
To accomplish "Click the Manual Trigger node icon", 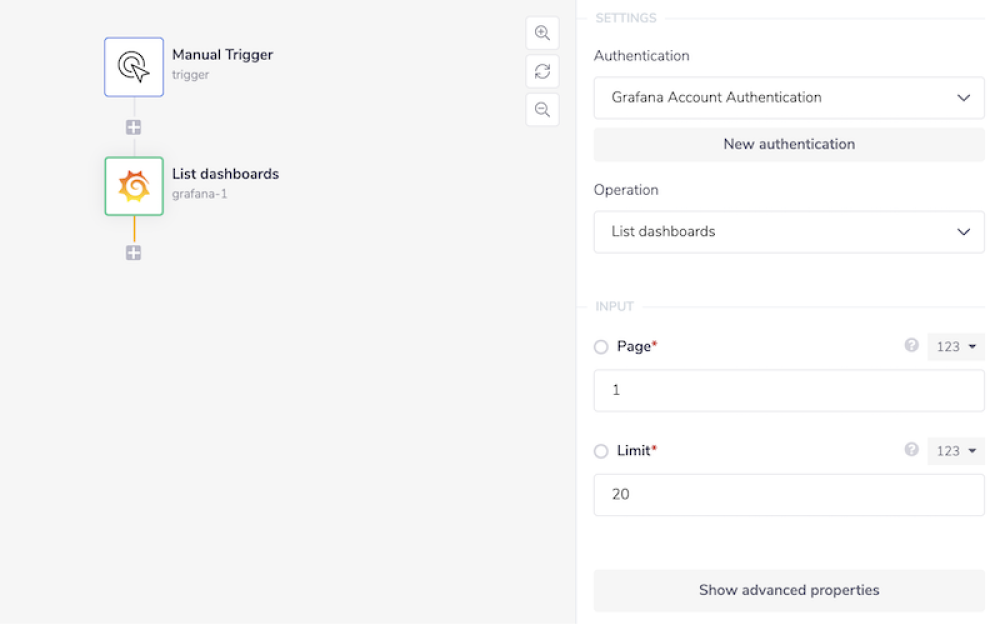I will click(134, 67).
